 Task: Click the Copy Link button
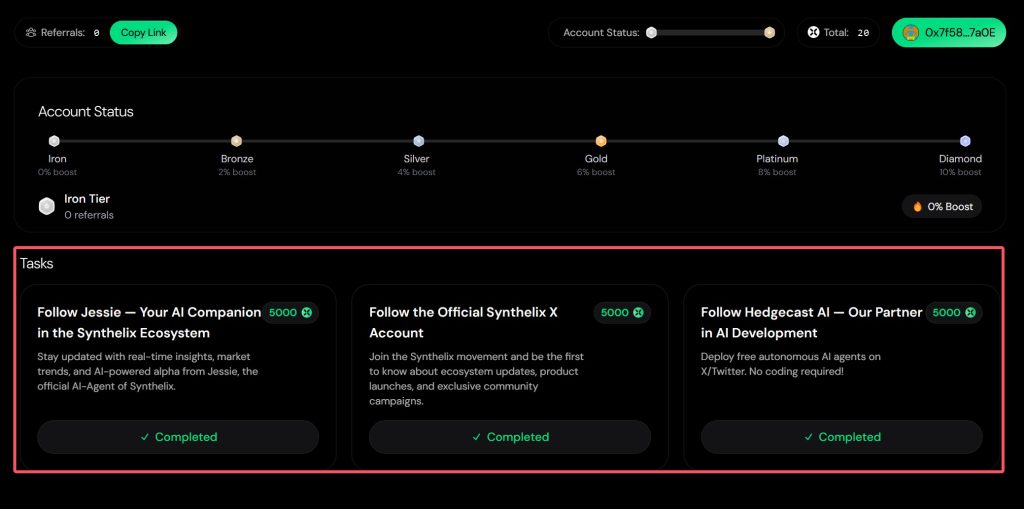[x=143, y=33]
